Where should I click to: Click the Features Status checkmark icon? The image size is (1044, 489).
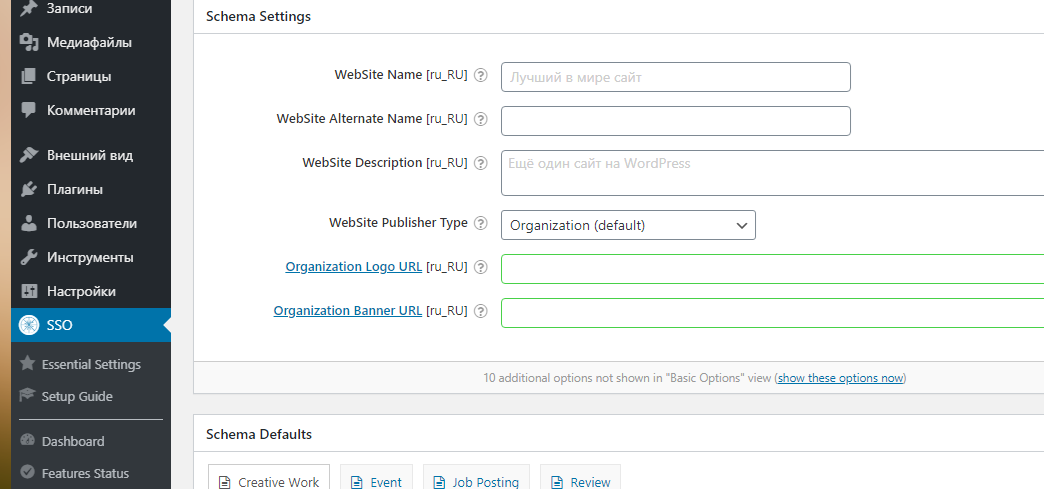(x=27, y=472)
